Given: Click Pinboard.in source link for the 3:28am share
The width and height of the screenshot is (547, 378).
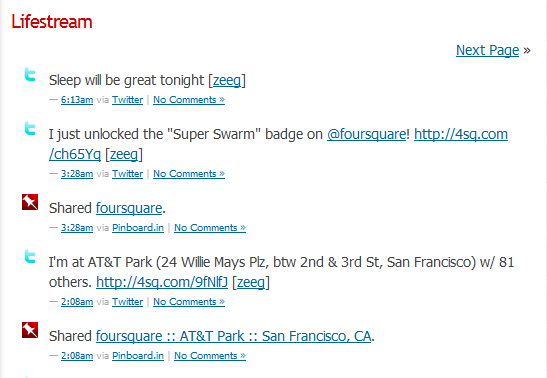Looking at the screenshot, I should click(138, 228).
